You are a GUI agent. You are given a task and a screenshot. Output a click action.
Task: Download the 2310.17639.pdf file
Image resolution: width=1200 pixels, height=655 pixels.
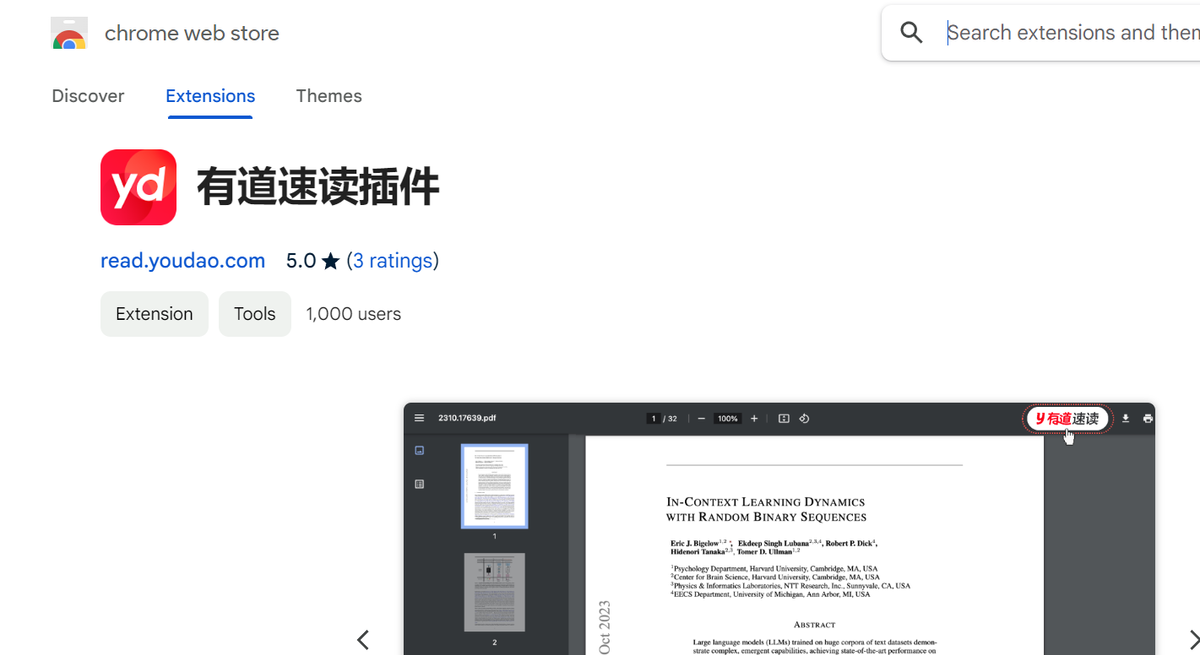pos(1125,418)
